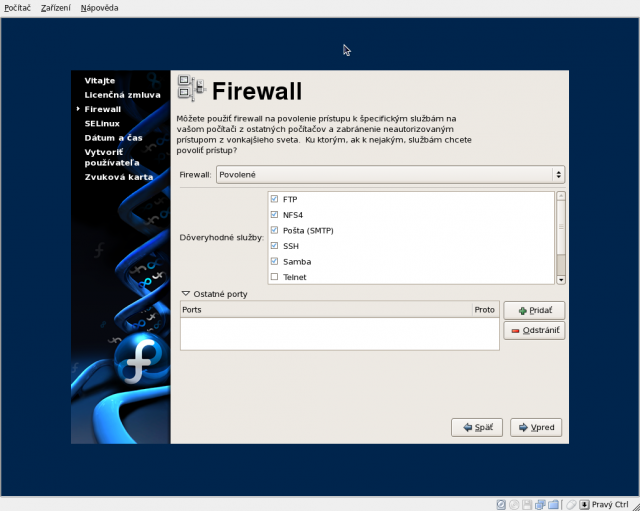Click the network adapters status icon
This screenshot has height=511, width=640.
pyautogui.click(x=540, y=504)
